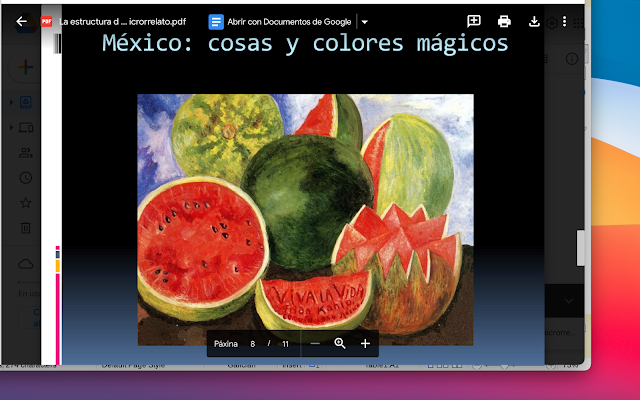Go back using the left arrow
Screen dimensions: 640x400
click(21, 22)
